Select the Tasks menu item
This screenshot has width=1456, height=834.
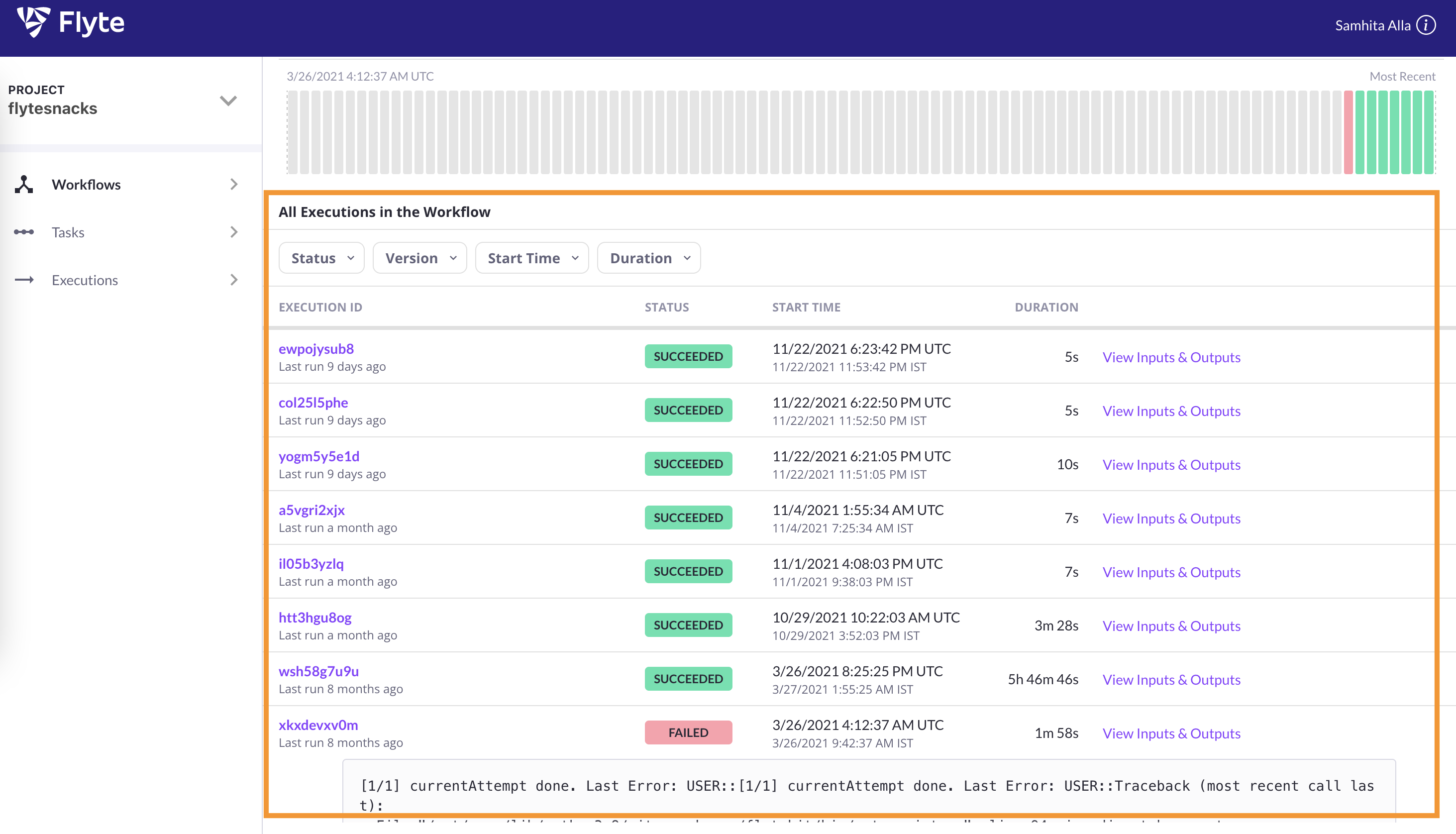click(68, 232)
